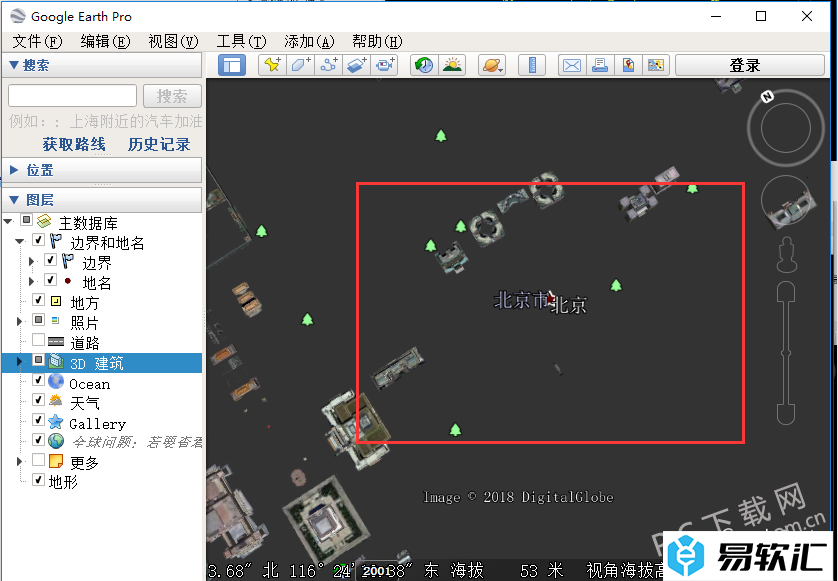Click the zoom-in end of slider

coord(786,292)
